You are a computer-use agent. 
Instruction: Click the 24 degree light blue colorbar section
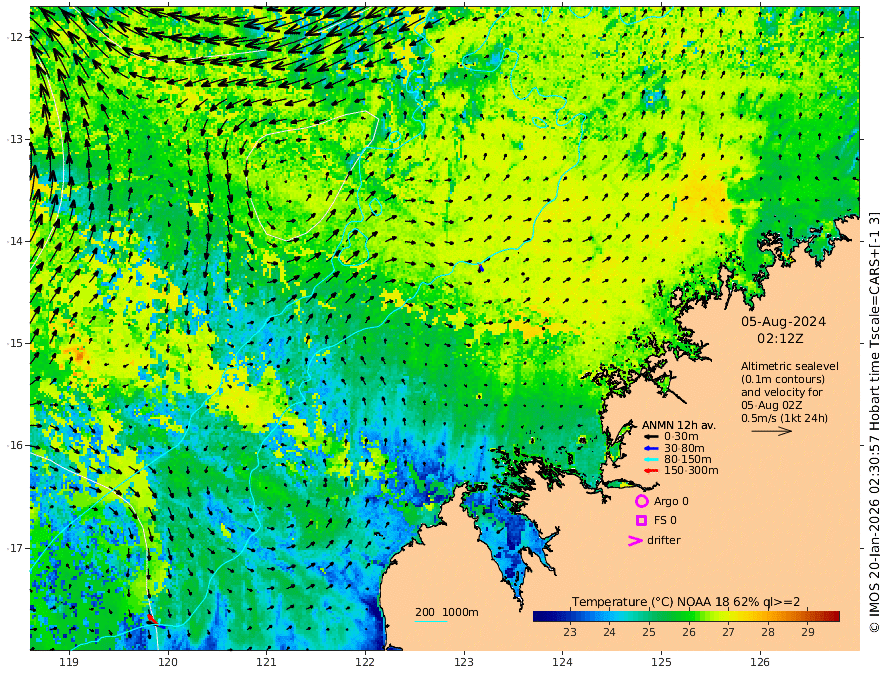(x=609, y=616)
